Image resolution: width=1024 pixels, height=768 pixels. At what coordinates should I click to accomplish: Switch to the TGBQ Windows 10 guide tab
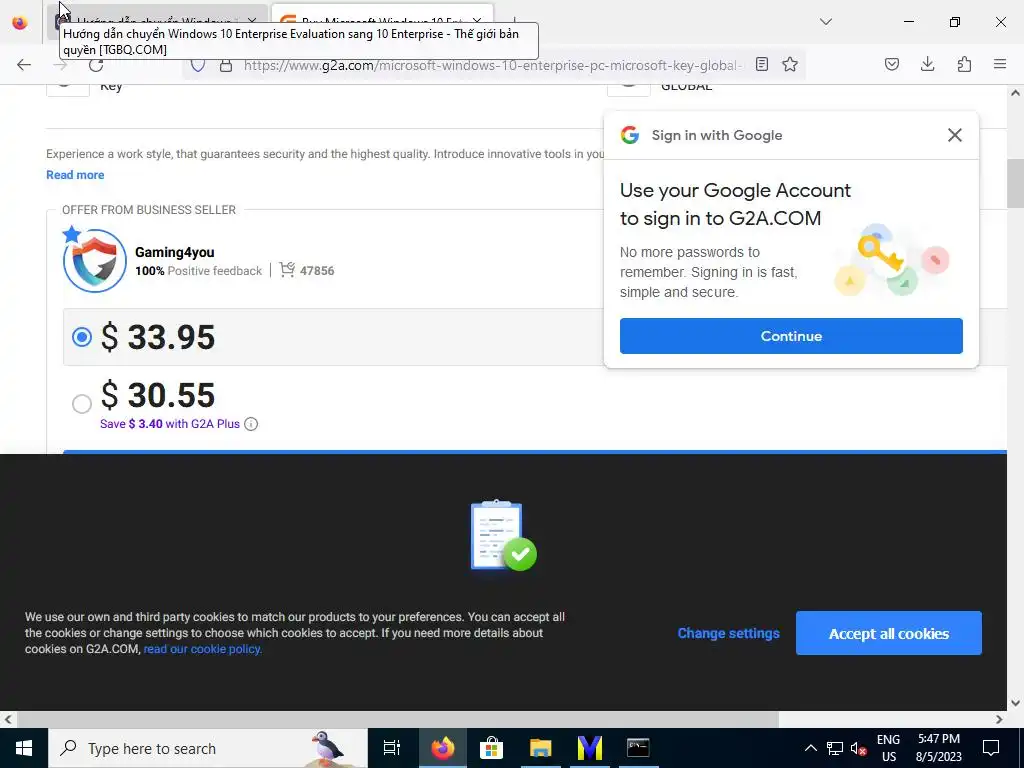tap(157, 14)
